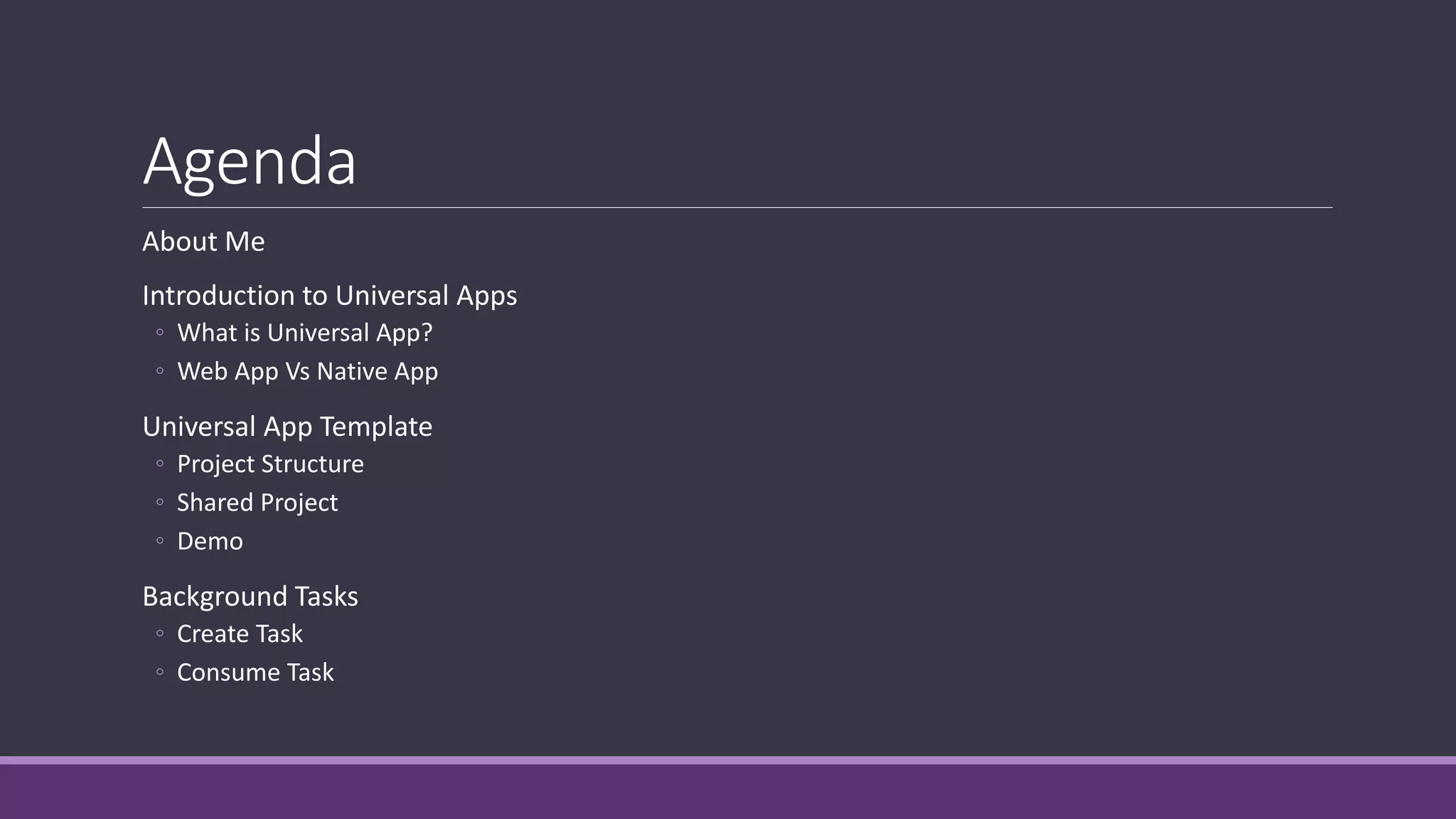Click the dark purple footer bar
This screenshot has height=819, width=1456.
728,792
